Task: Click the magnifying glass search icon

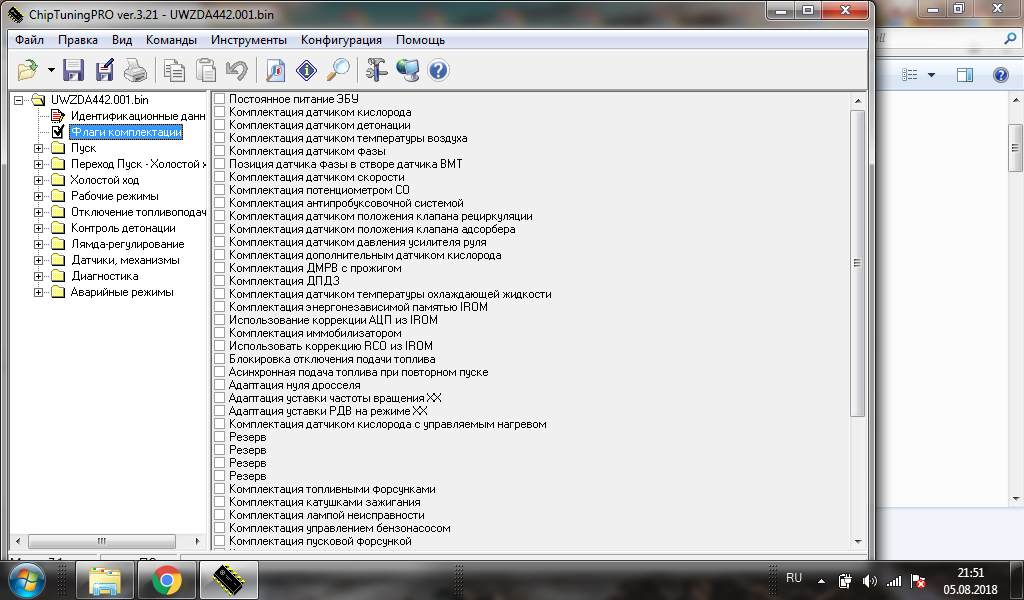Action: coord(339,70)
